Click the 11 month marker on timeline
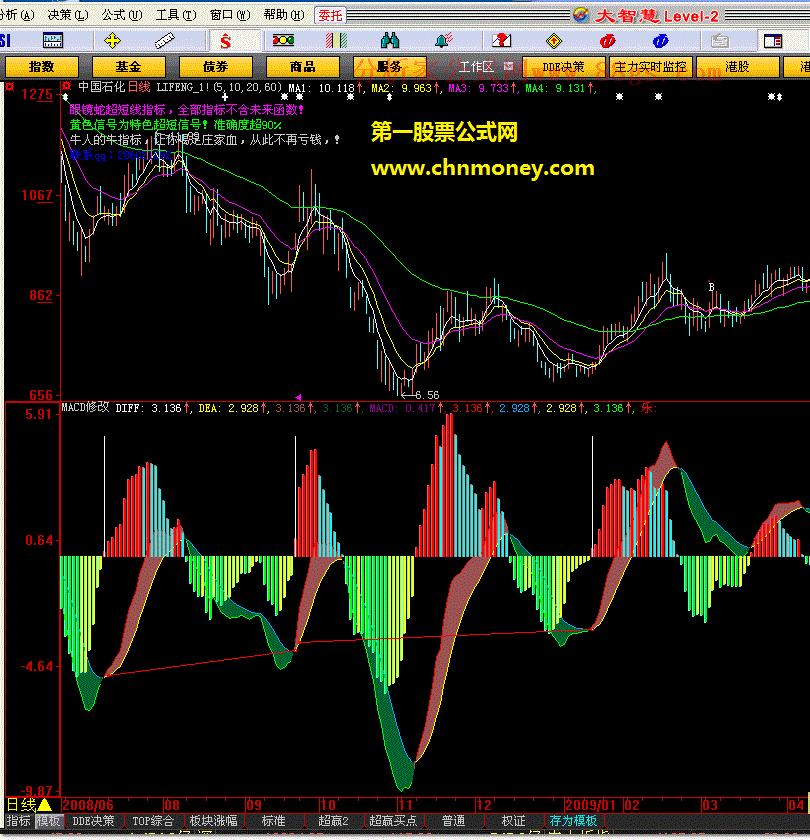810x840 pixels. (x=406, y=805)
